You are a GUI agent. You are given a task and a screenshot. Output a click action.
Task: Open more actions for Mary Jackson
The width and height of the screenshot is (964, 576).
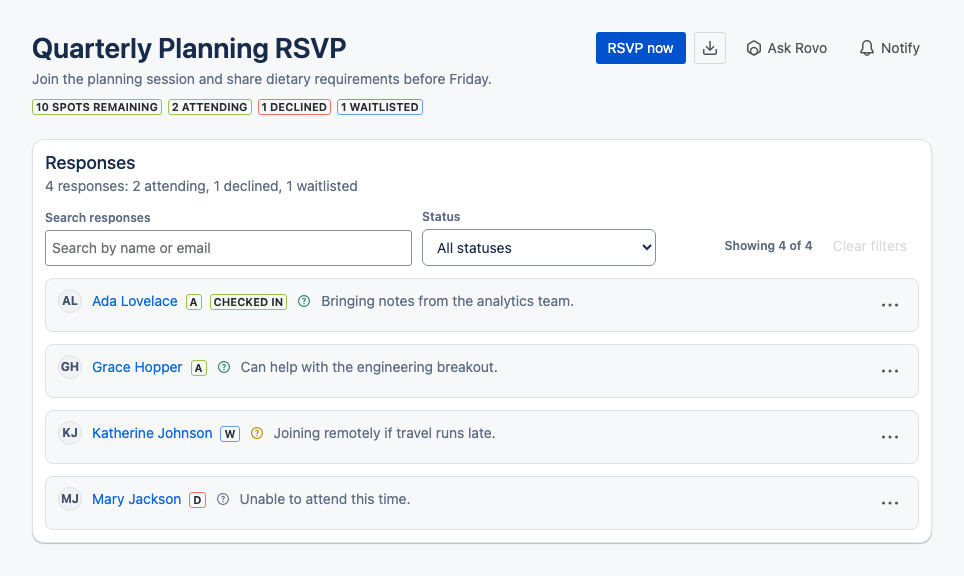click(x=890, y=503)
